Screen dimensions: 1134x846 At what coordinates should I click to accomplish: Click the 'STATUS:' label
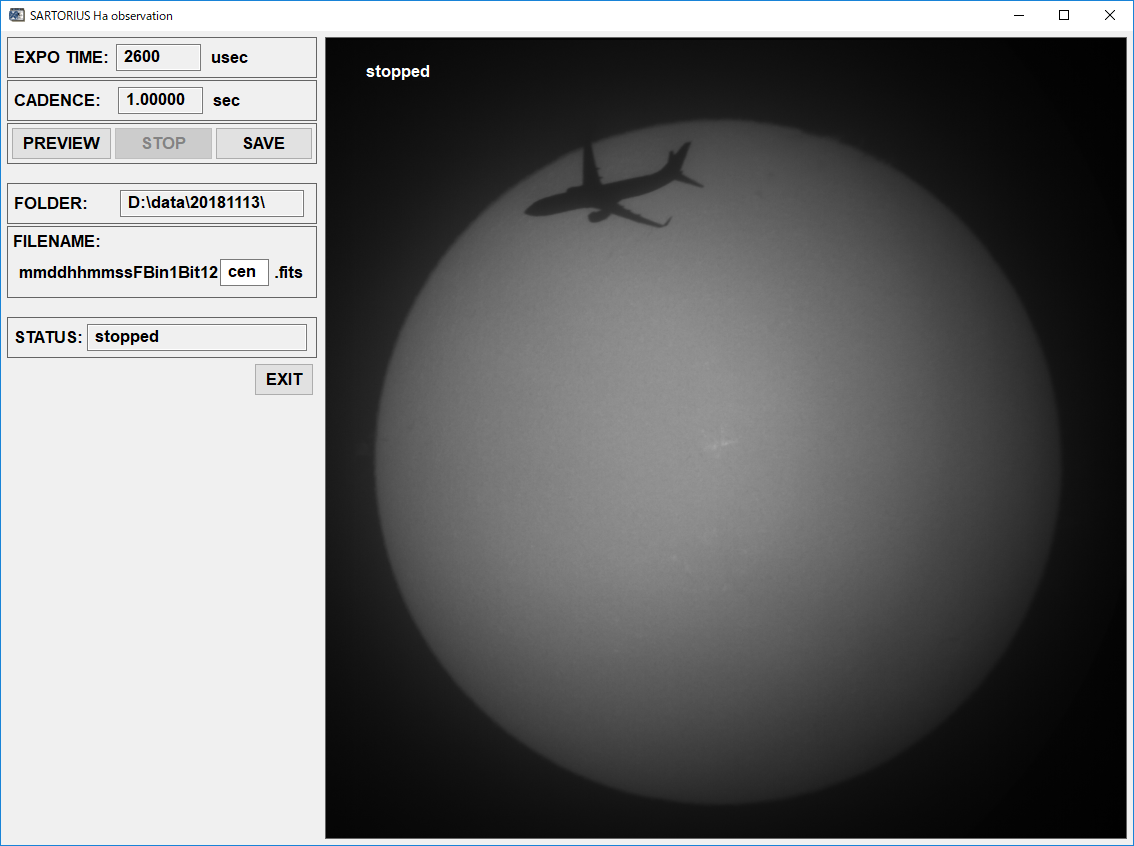pos(48,338)
